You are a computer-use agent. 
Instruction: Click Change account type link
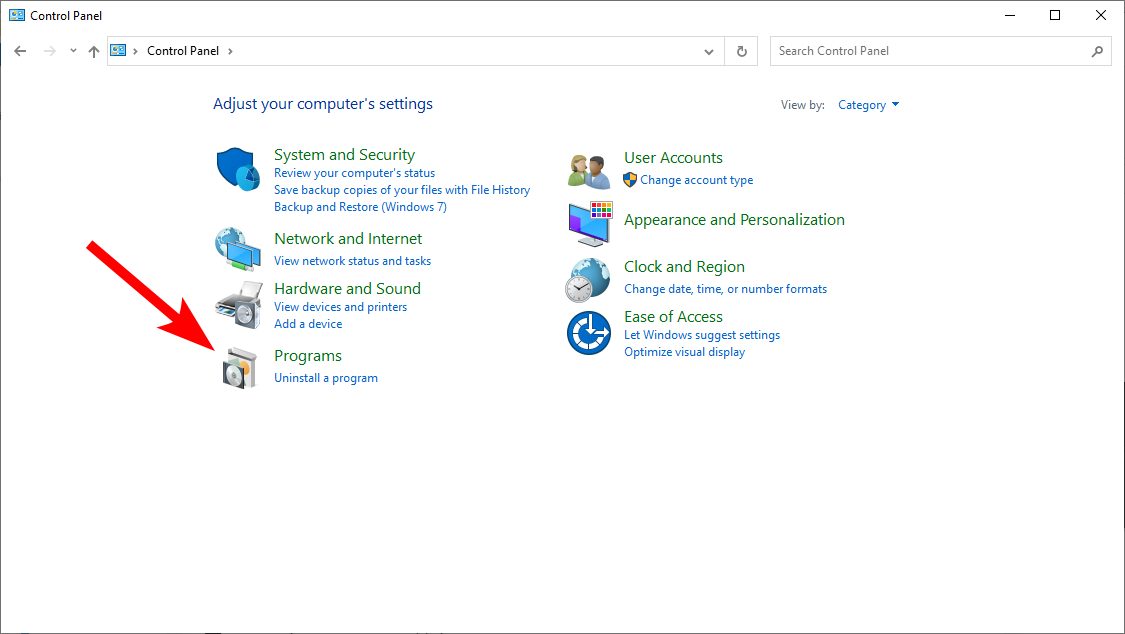(697, 180)
